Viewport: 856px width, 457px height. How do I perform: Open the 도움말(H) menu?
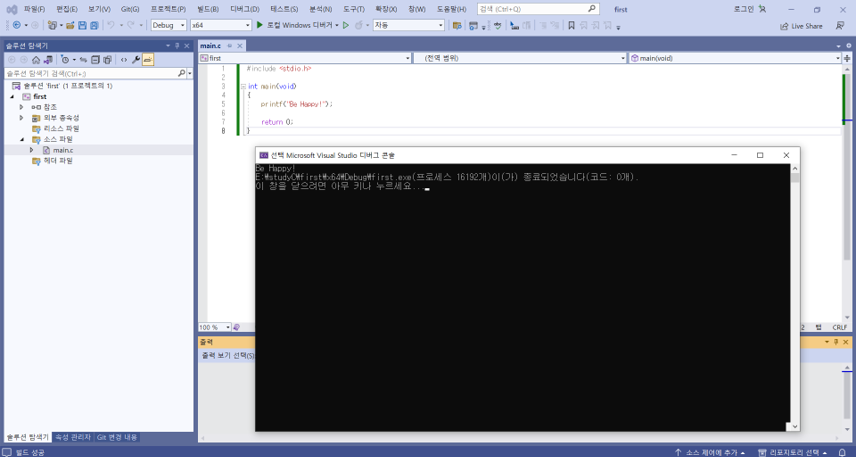[451, 9]
